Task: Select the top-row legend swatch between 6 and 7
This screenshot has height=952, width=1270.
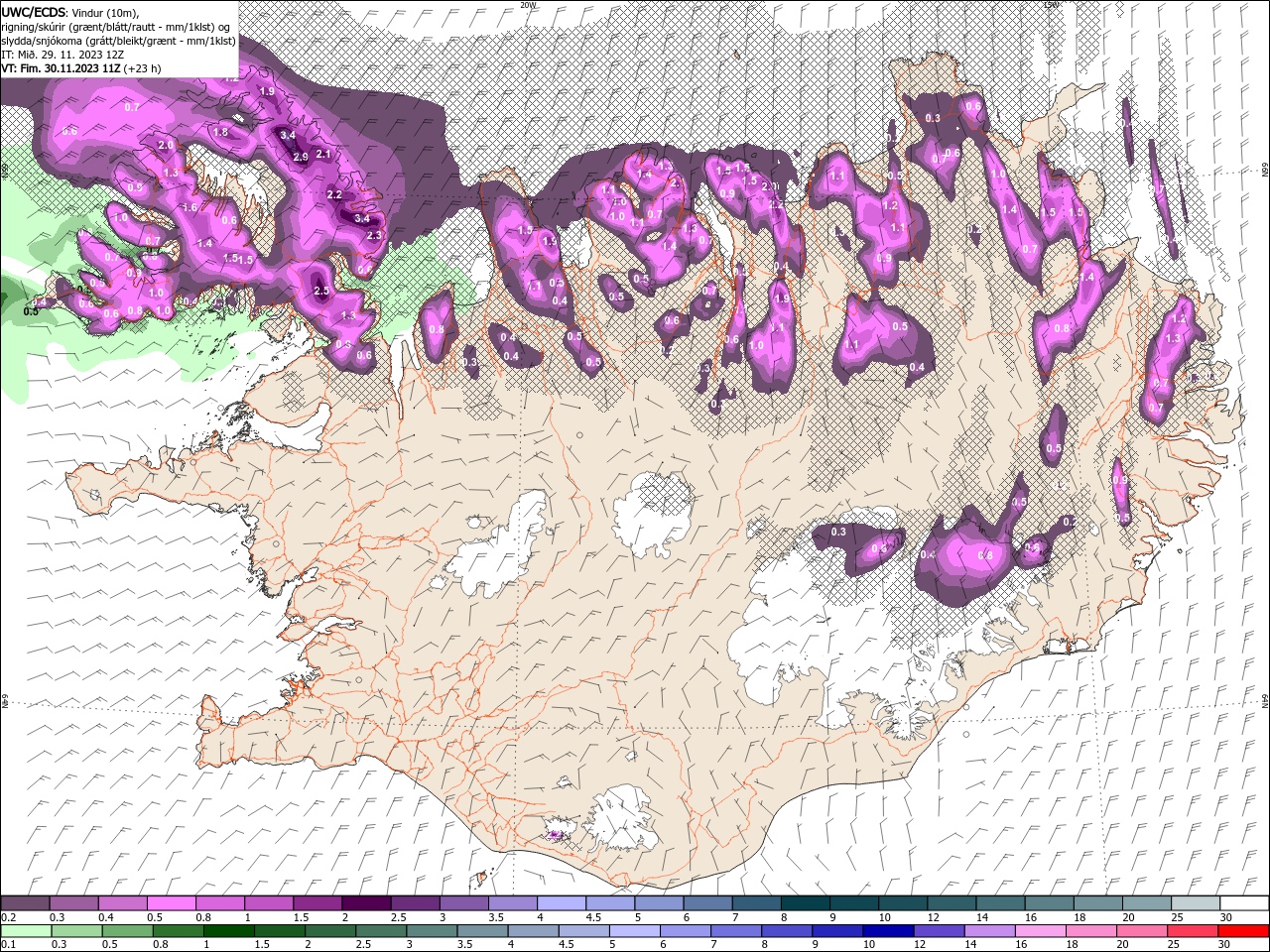Action: [707, 903]
